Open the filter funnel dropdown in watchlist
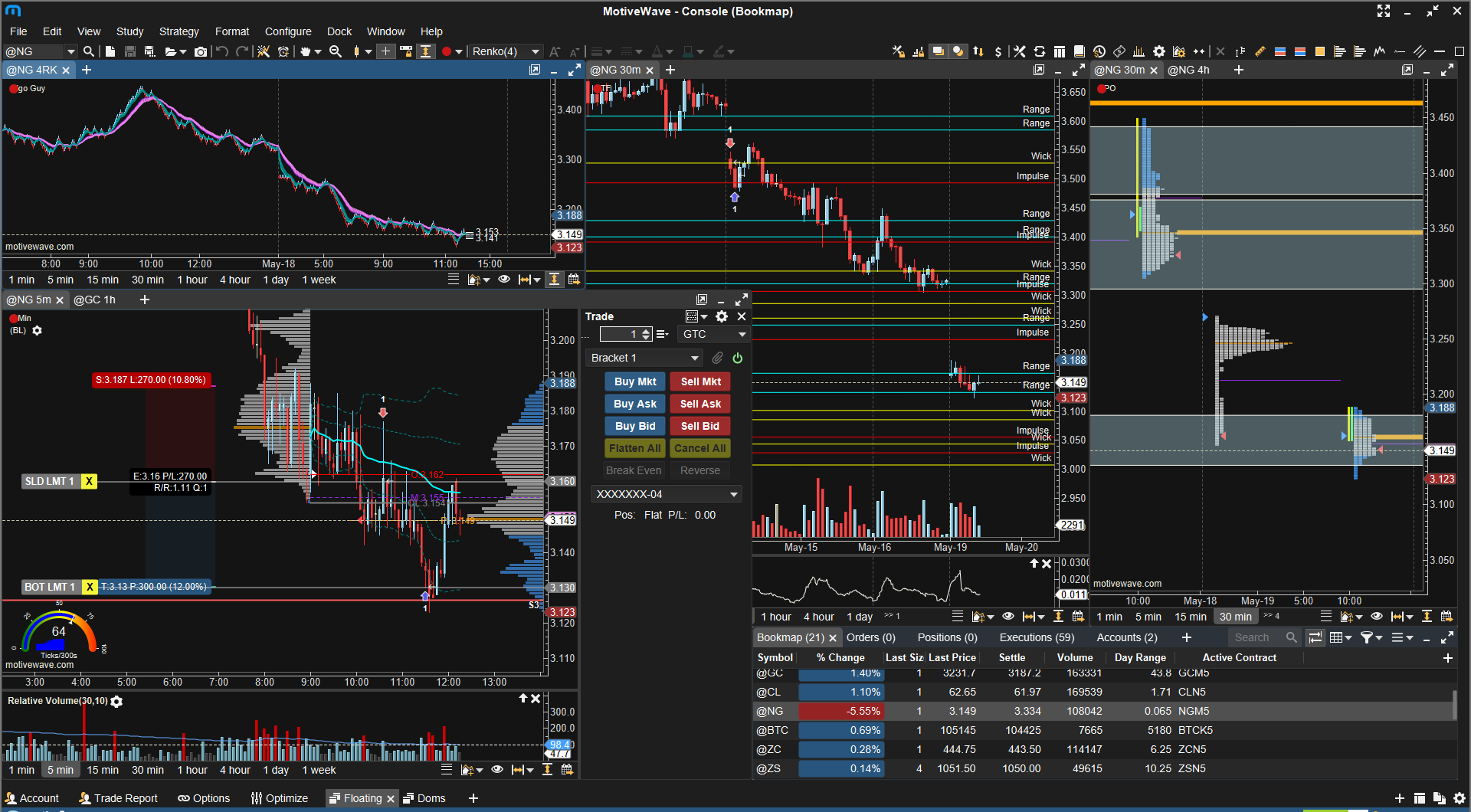 coord(1371,637)
